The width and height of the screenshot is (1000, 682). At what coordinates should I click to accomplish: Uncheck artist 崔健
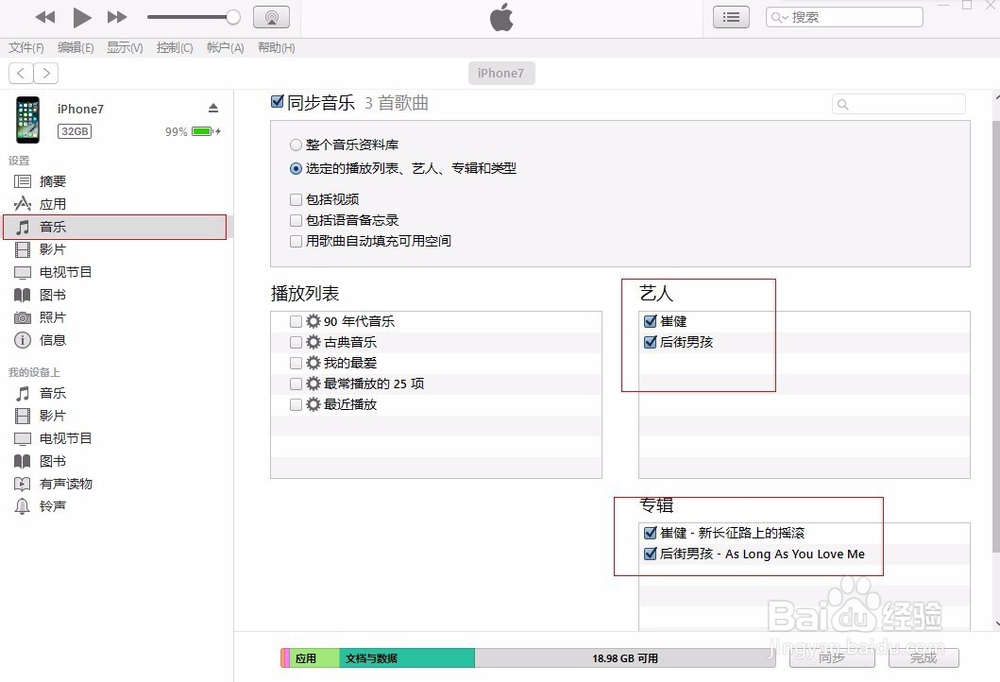pyautogui.click(x=651, y=322)
